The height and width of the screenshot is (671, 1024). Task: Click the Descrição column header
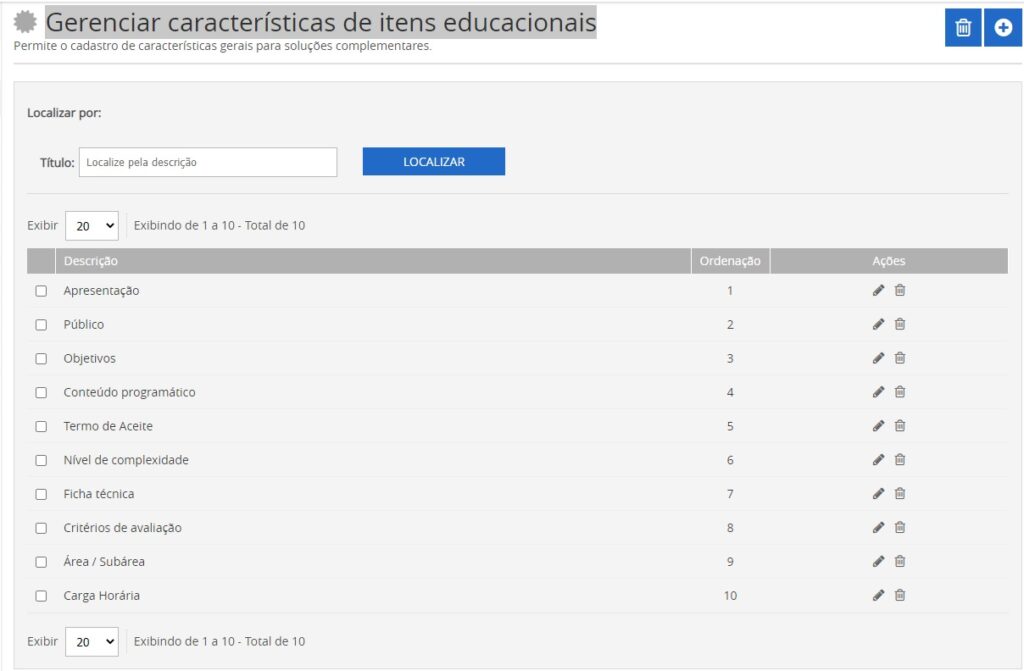[x=91, y=261]
